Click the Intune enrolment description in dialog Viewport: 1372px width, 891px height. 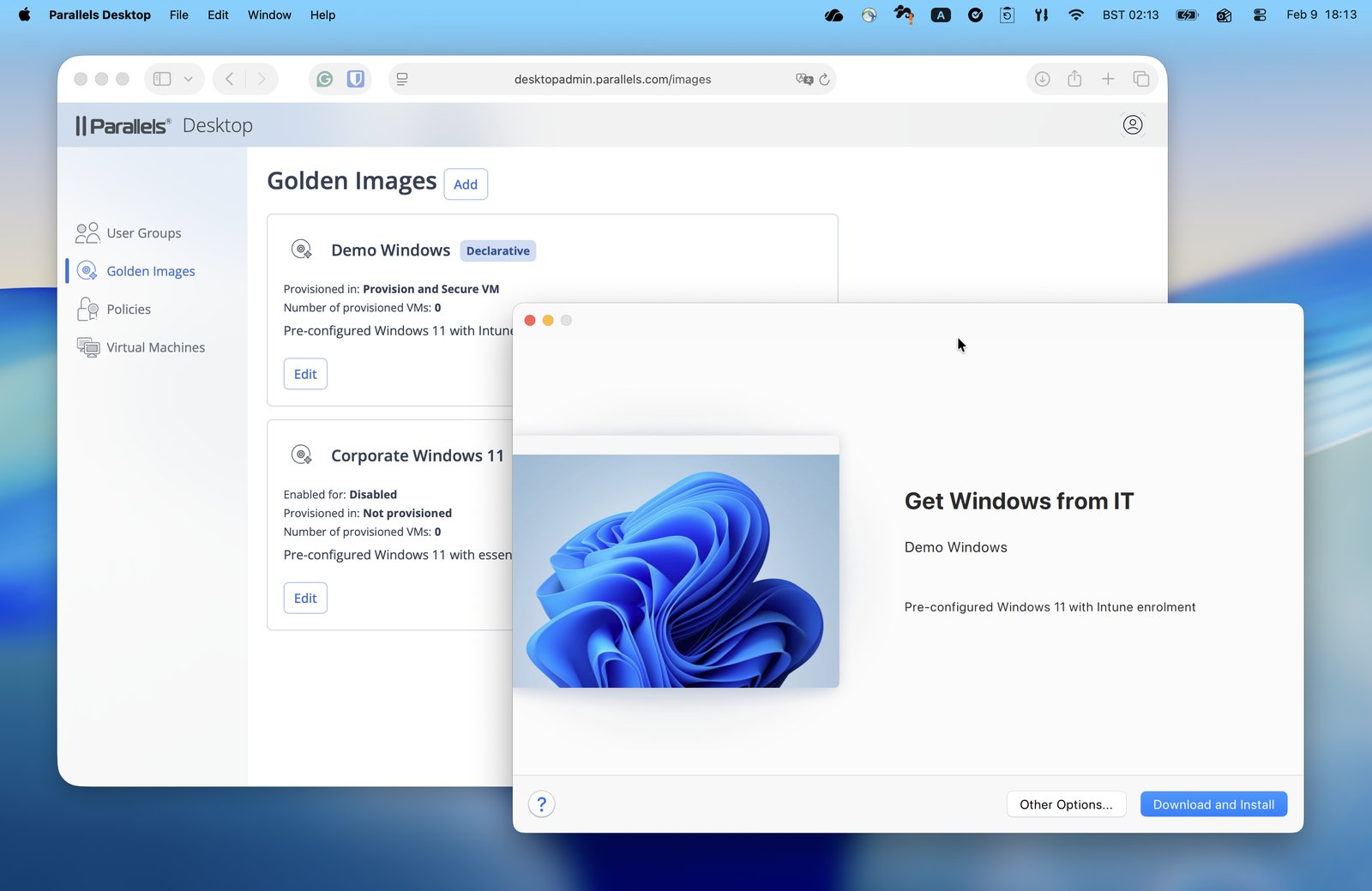pyautogui.click(x=1050, y=607)
